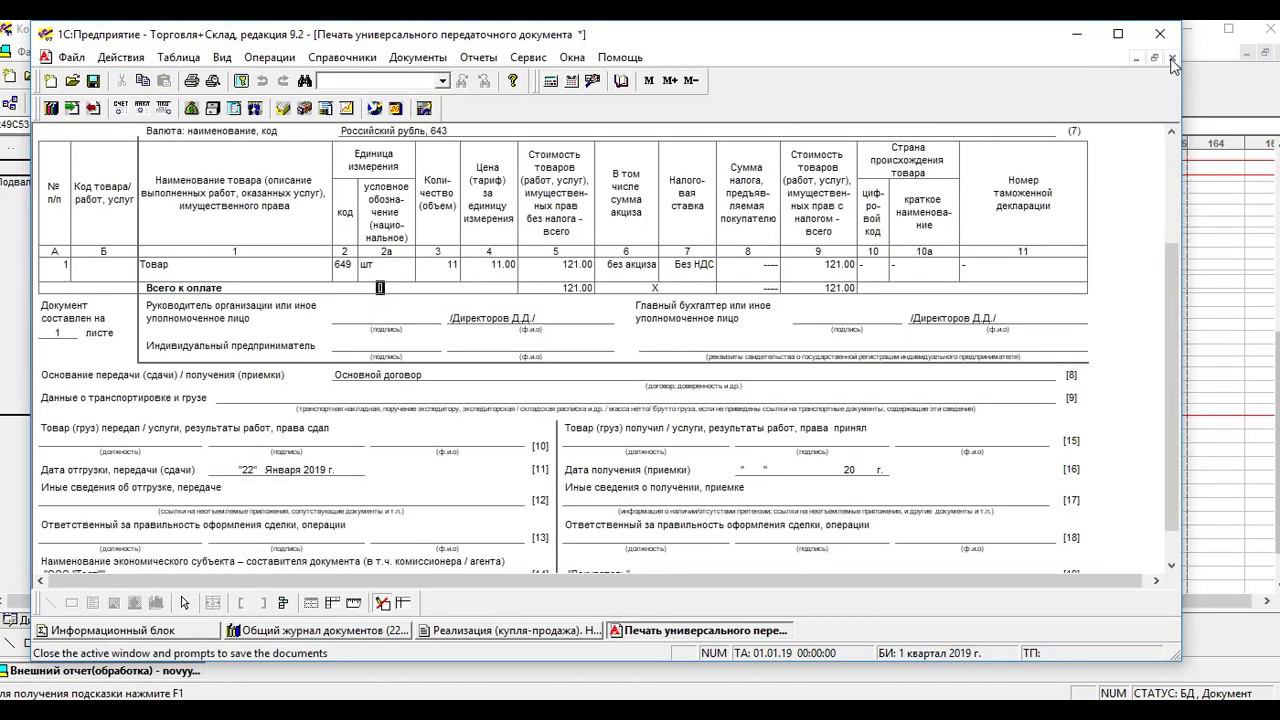Click the green arrow document icon in second toolbar

[x=72, y=108]
